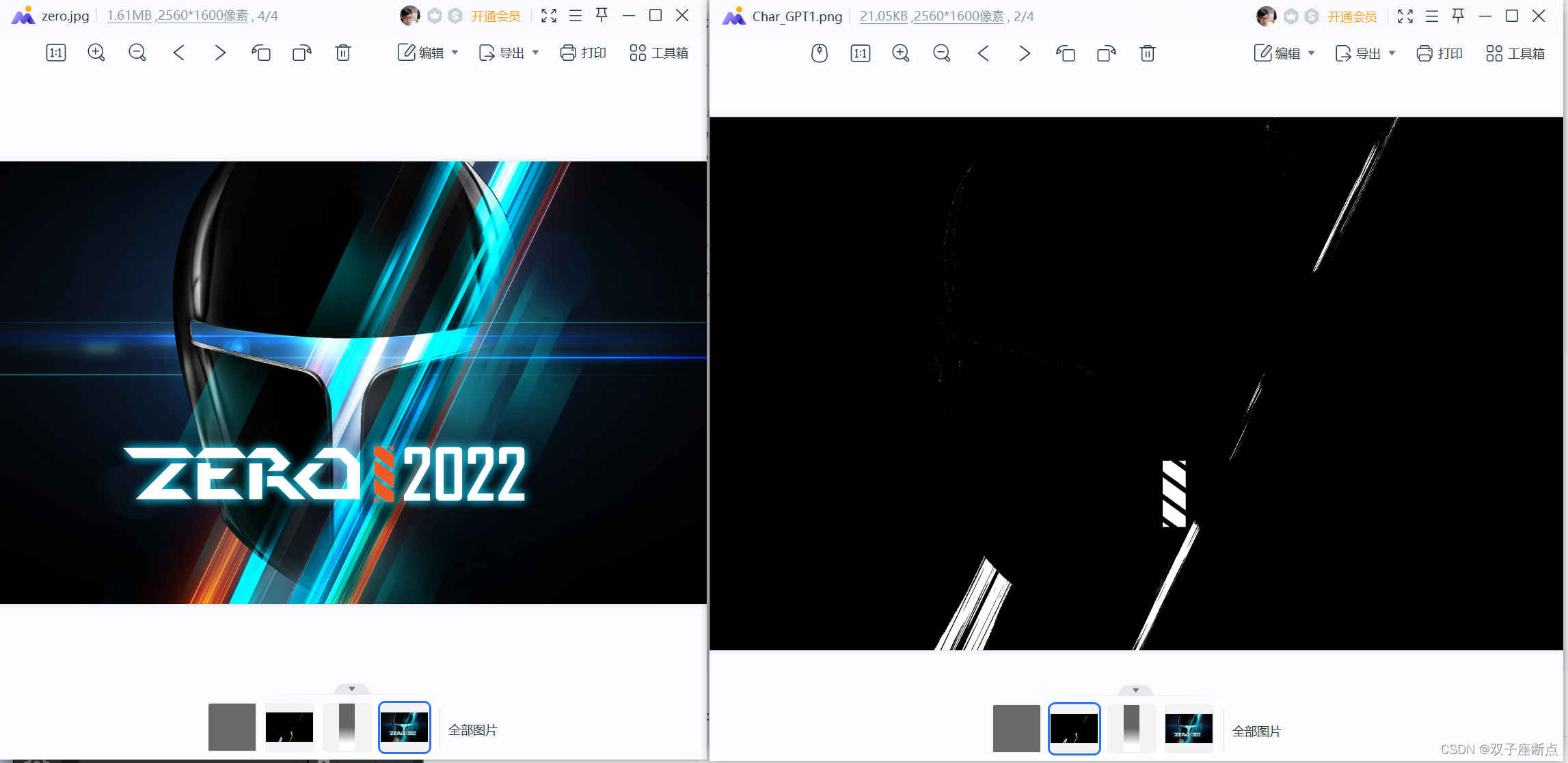Zoom in on zero.jpg image
The width and height of the screenshot is (1568, 763).
pyautogui.click(x=96, y=53)
